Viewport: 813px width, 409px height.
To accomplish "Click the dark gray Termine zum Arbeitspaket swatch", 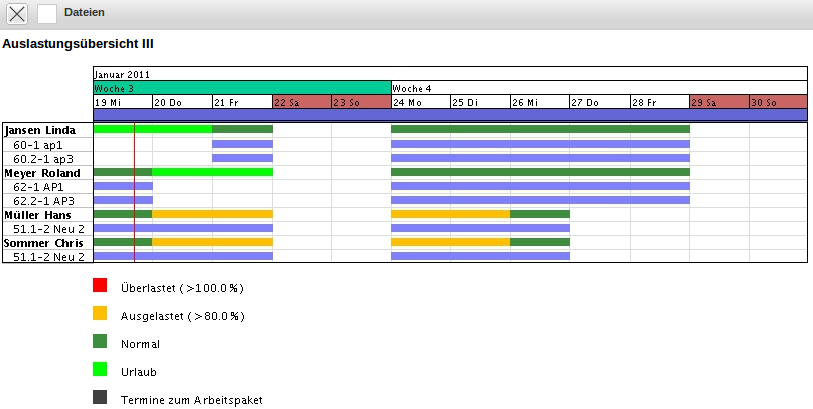I will [x=100, y=398].
